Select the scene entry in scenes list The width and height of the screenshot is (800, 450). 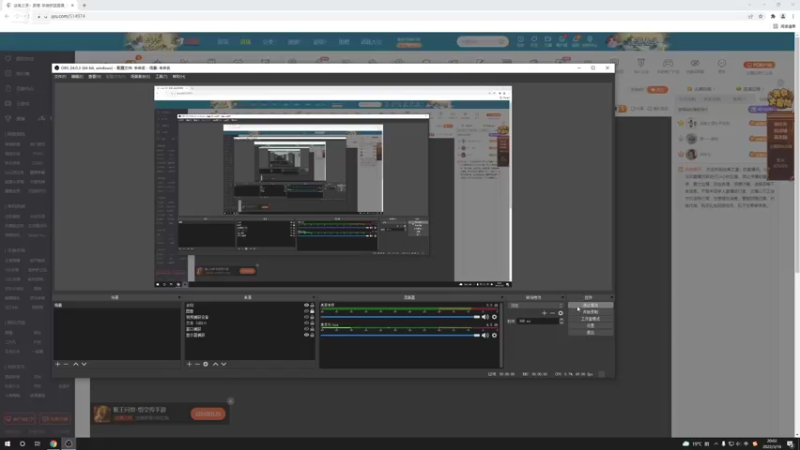[x=117, y=305]
